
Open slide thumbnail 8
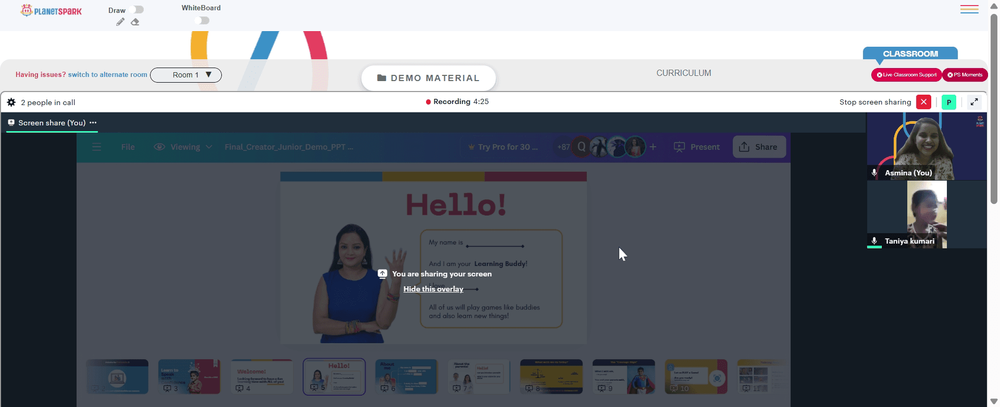551,376
